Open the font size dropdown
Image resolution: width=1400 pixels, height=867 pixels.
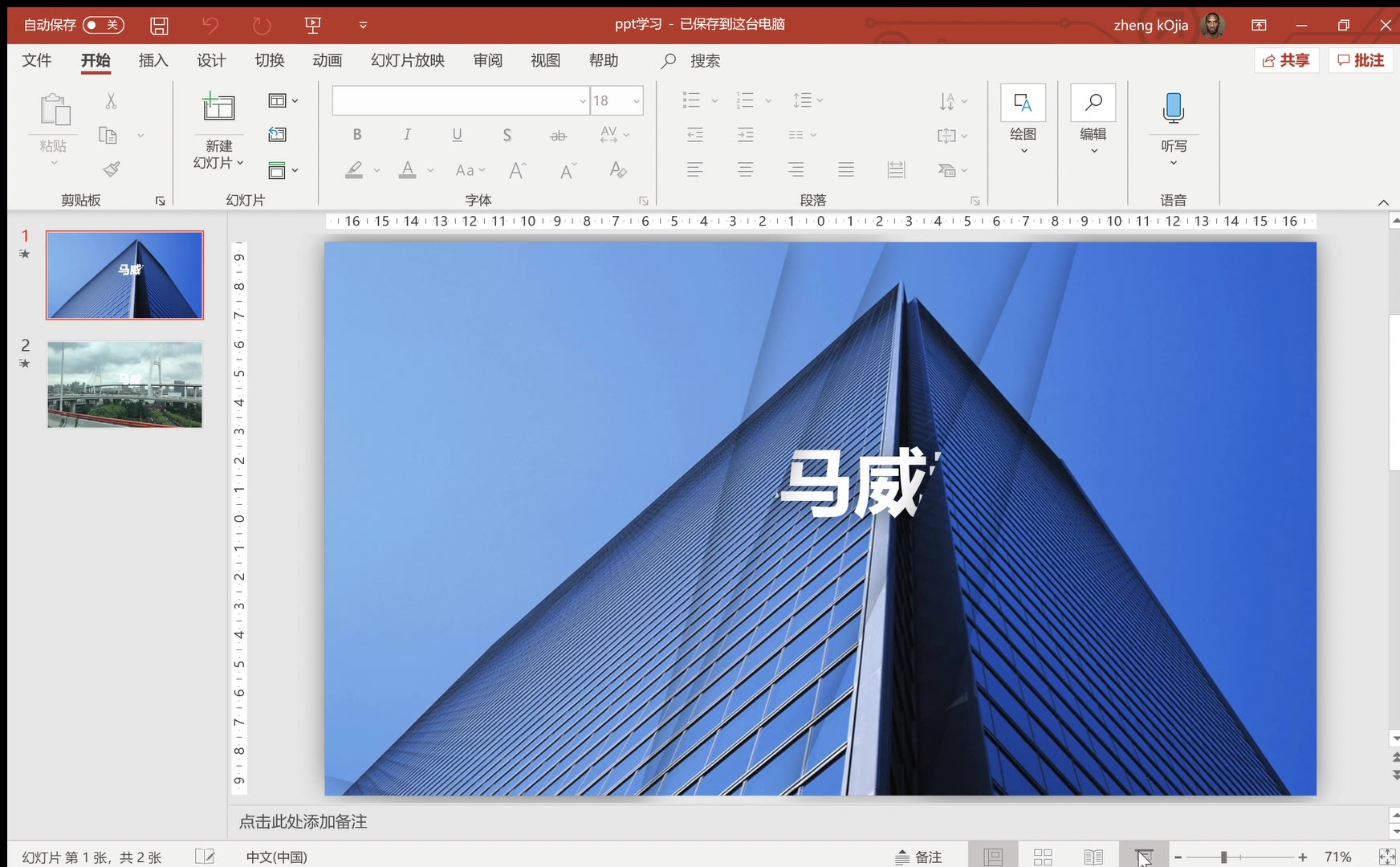(637, 100)
